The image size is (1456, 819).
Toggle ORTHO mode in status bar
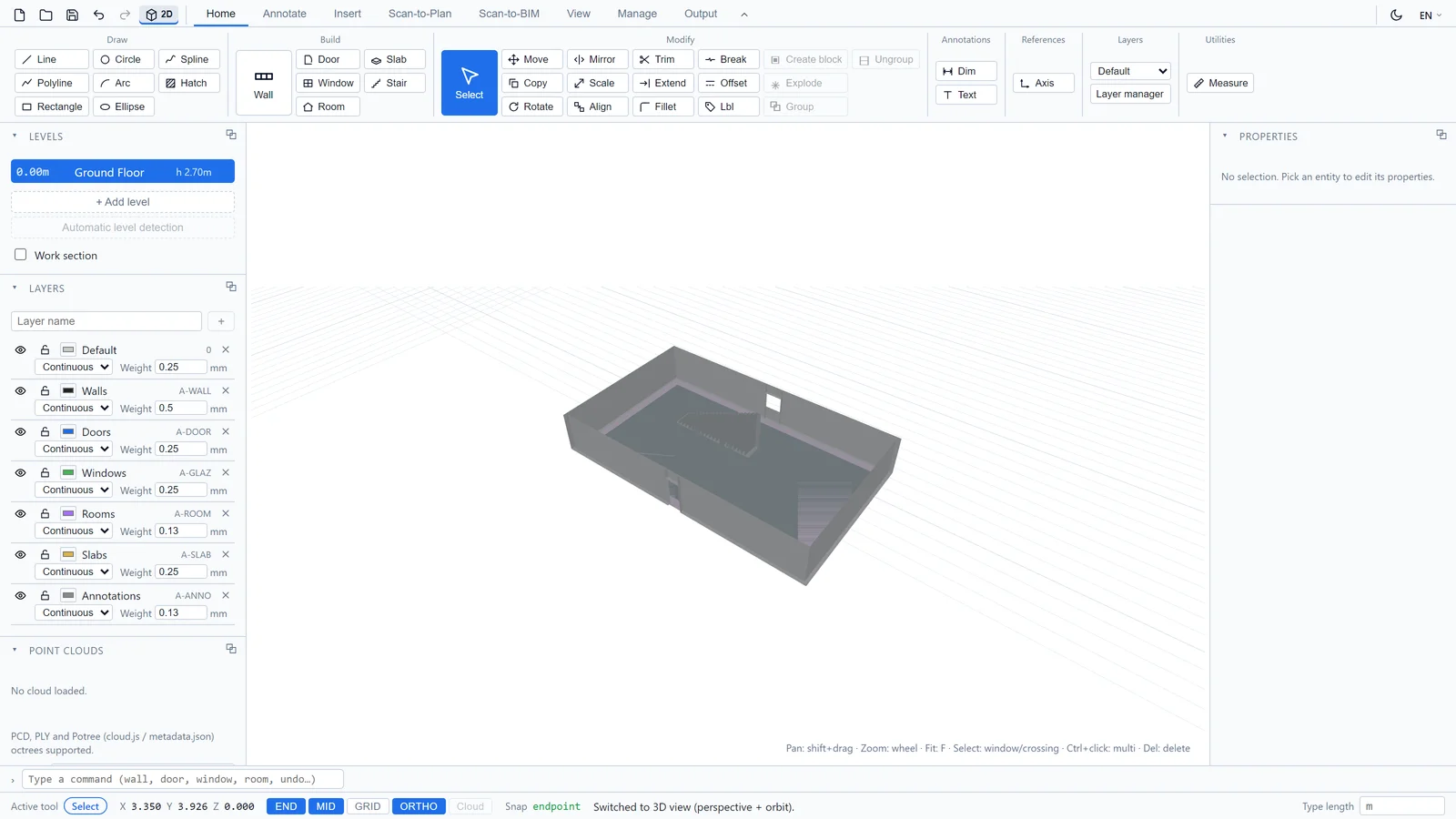(x=419, y=806)
